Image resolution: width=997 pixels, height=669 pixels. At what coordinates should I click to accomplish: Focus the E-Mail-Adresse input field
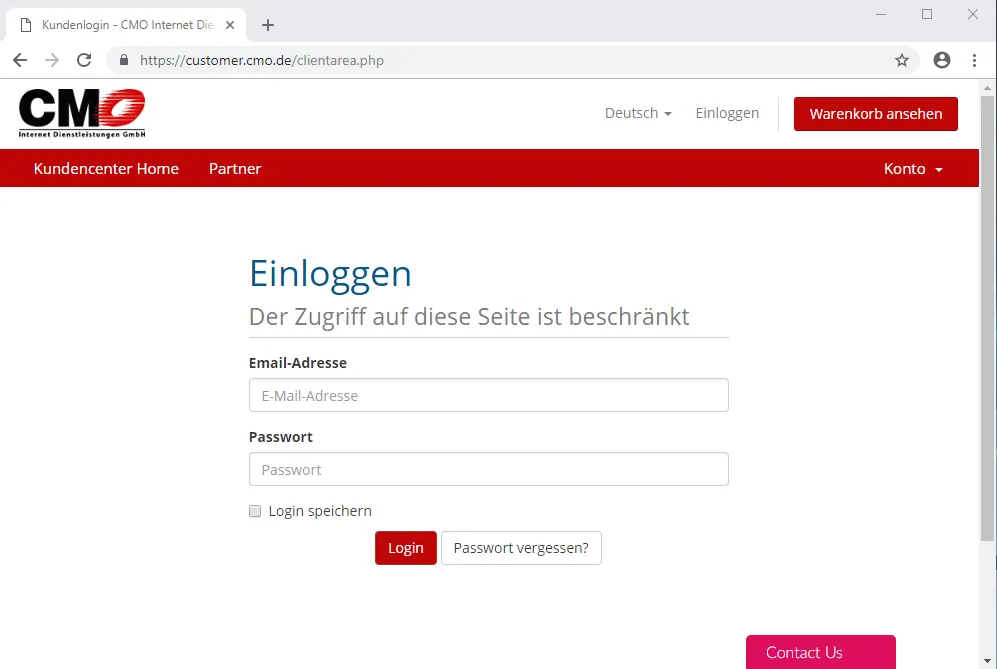(488, 395)
